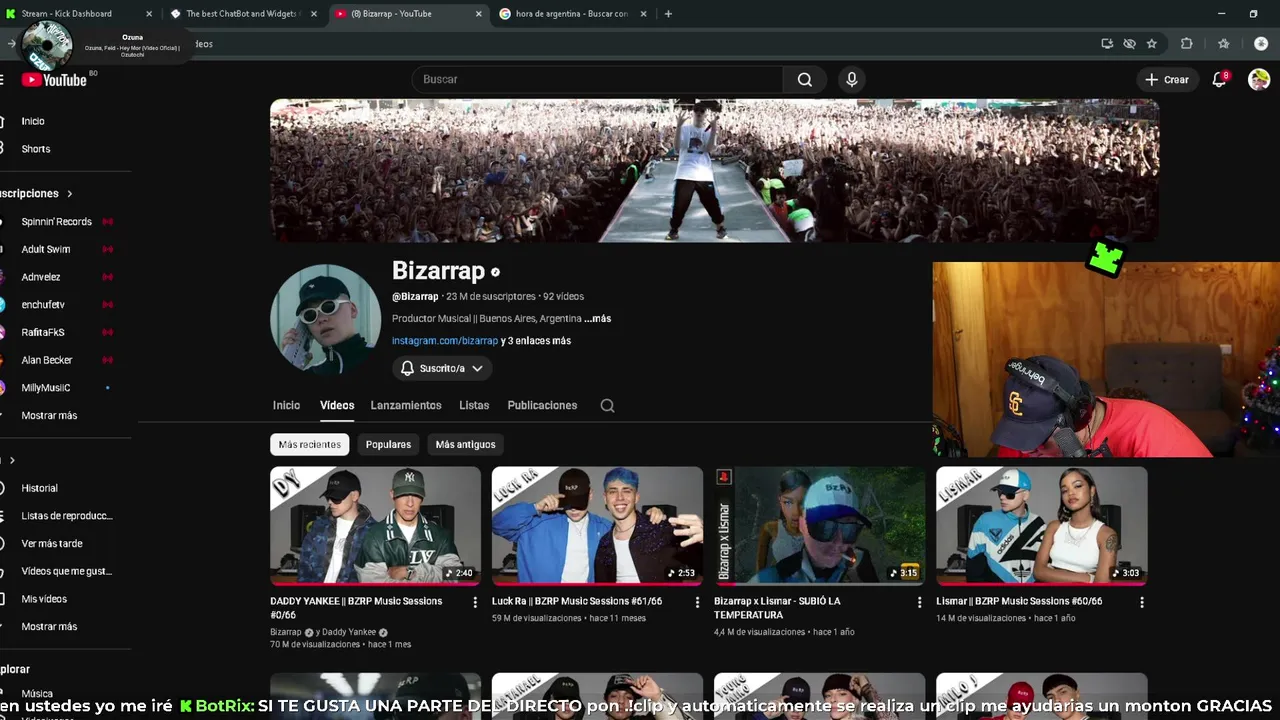Open Spinnin' Records subscription
Screen dimensions: 1280x720
(57, 222)
